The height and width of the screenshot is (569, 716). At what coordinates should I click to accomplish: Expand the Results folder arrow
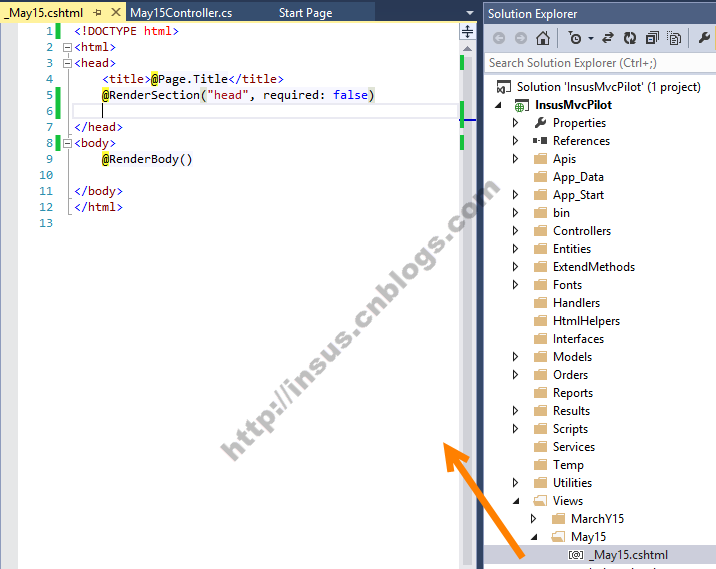pyautogui.click(x=516, y=411)
